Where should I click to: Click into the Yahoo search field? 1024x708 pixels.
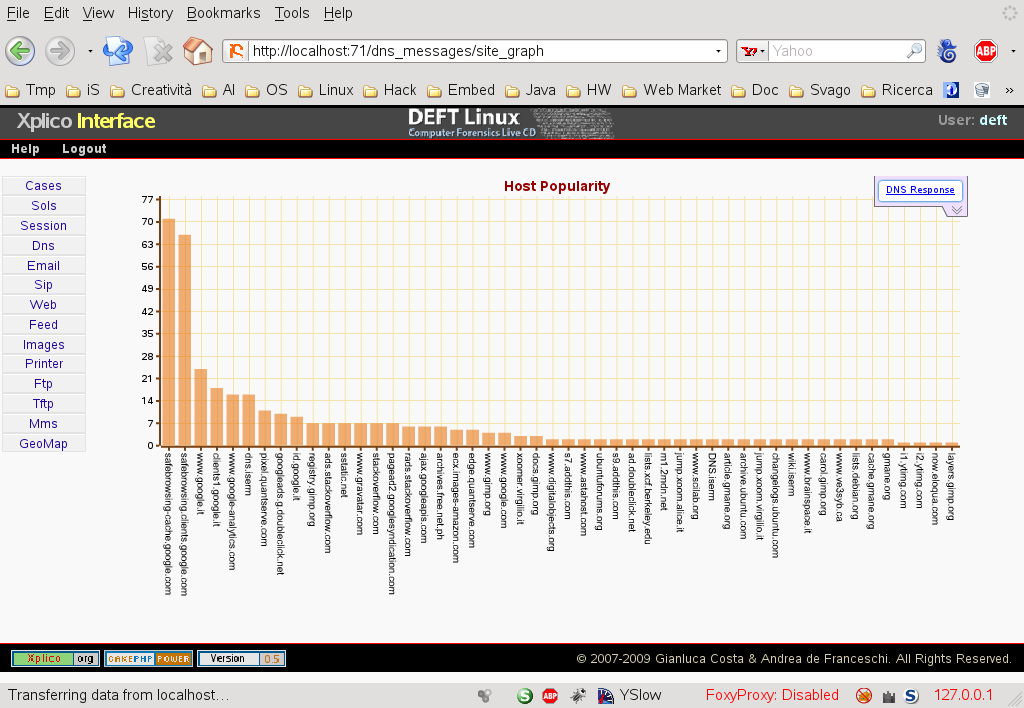point(836,51)
